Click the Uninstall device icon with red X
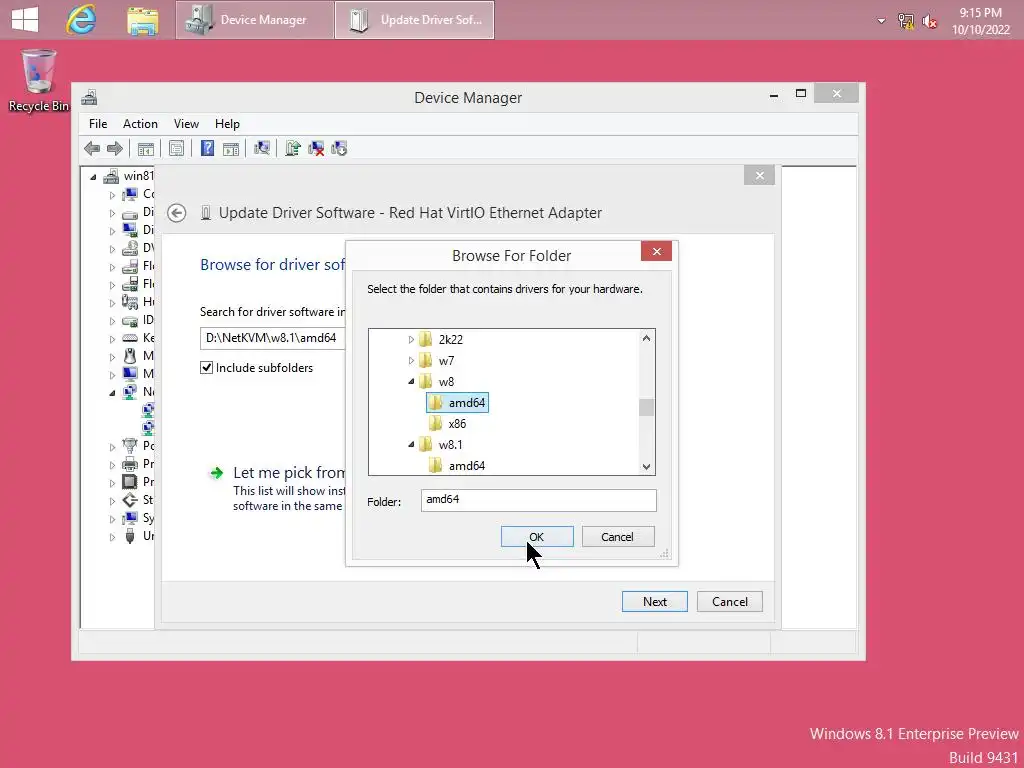The height and width of the screenshot is (768, 1024). [x=316, y=149]
